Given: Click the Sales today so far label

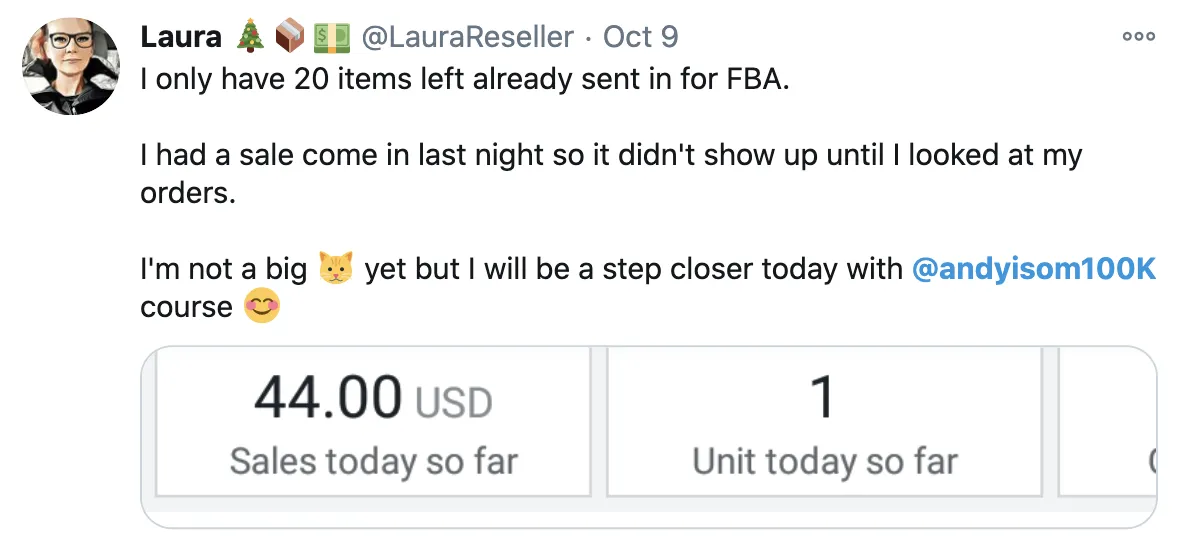Looking at the screenshot, I should (x=374, y=461).
